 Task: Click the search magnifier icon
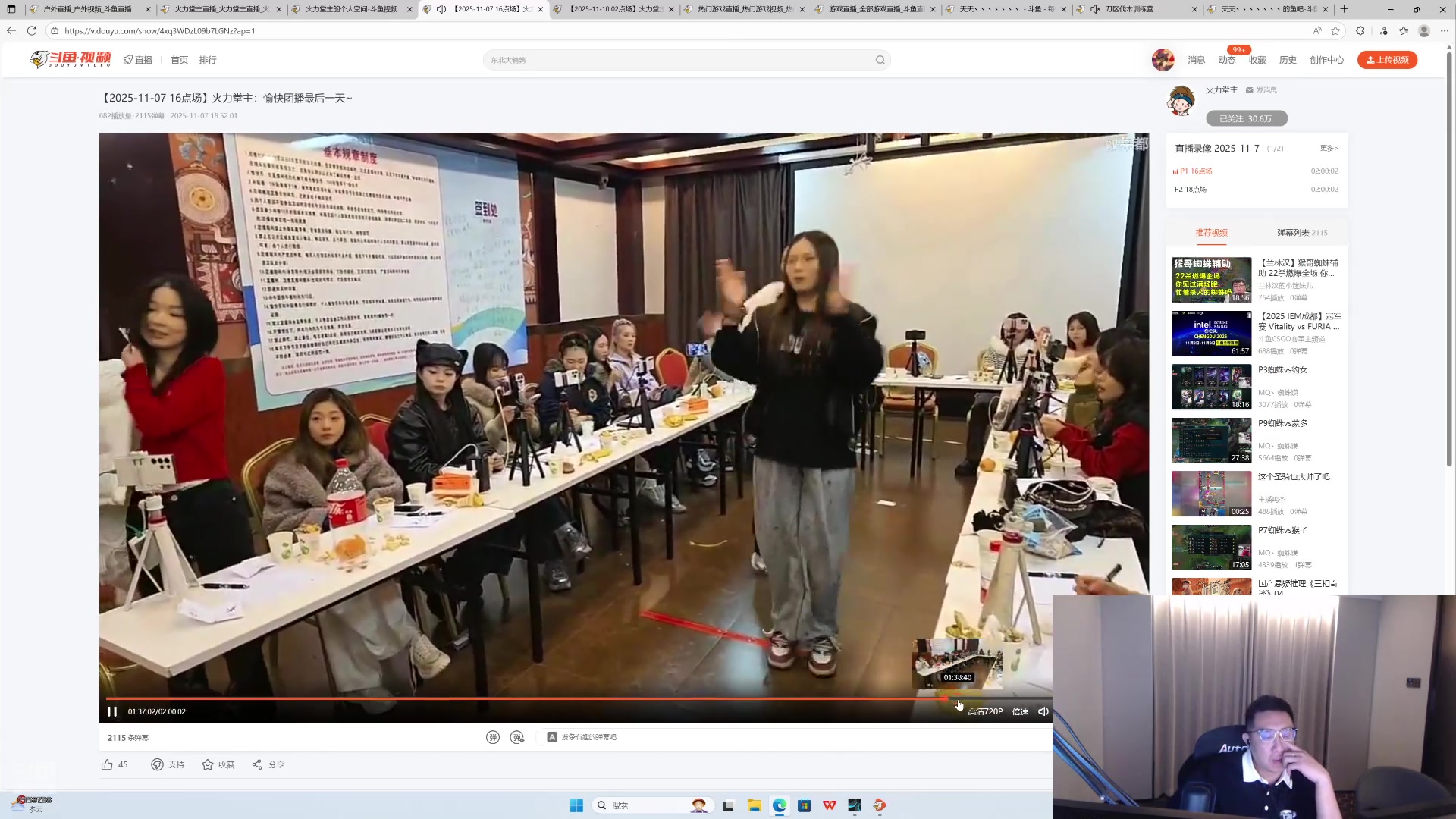tap(879, 59)
